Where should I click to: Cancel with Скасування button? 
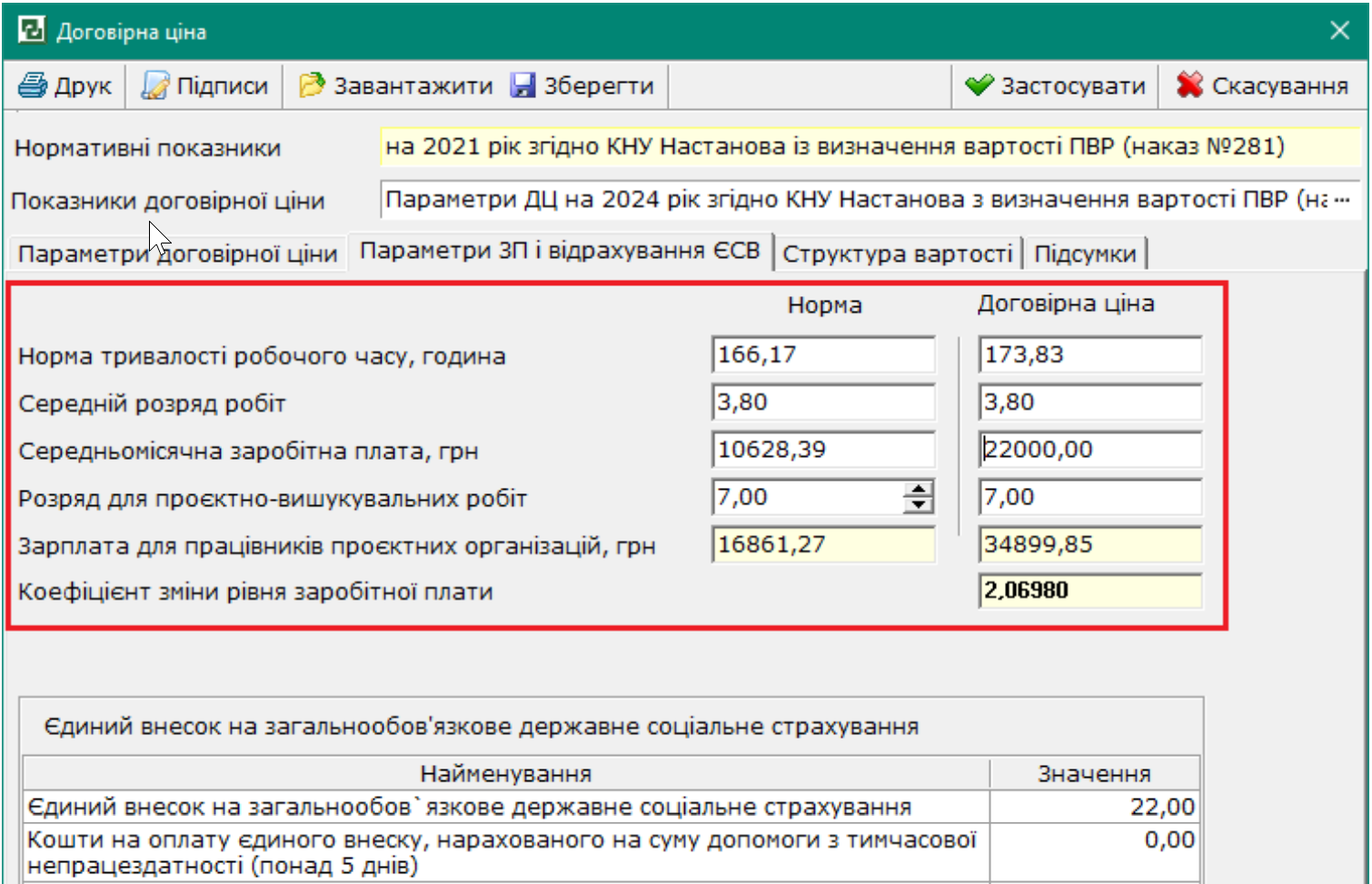point(1262,85)
